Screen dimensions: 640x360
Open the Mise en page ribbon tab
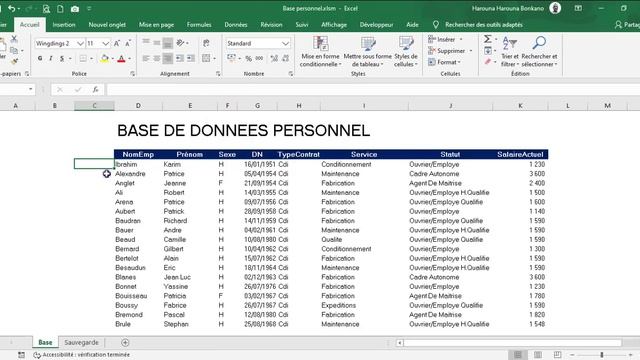(156, 25)
